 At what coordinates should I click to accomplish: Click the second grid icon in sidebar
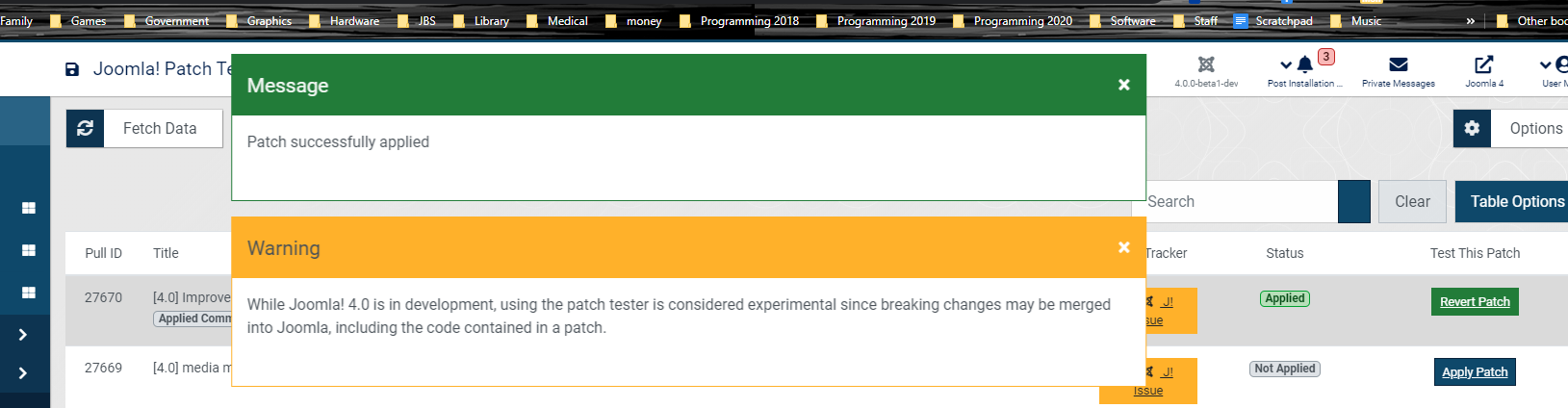click(x=28, y=250)
